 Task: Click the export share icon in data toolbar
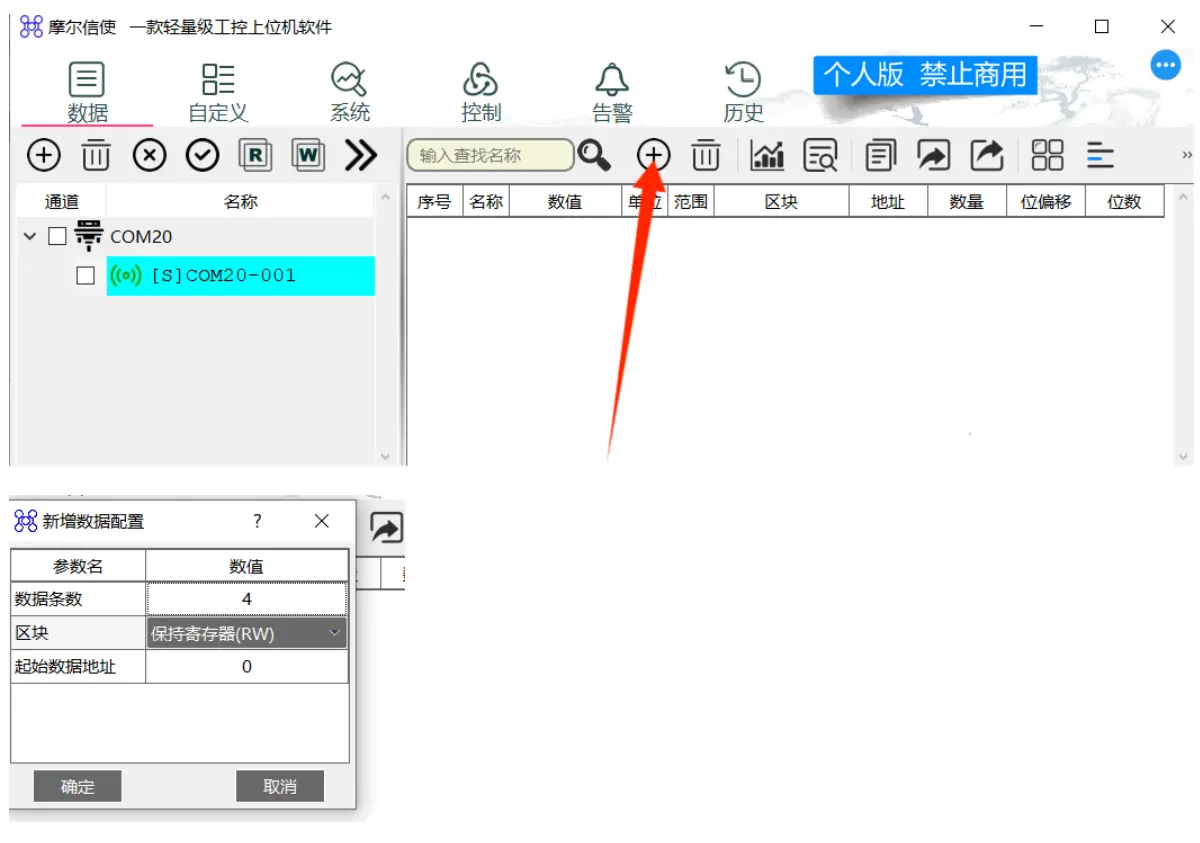pos(987,155)
